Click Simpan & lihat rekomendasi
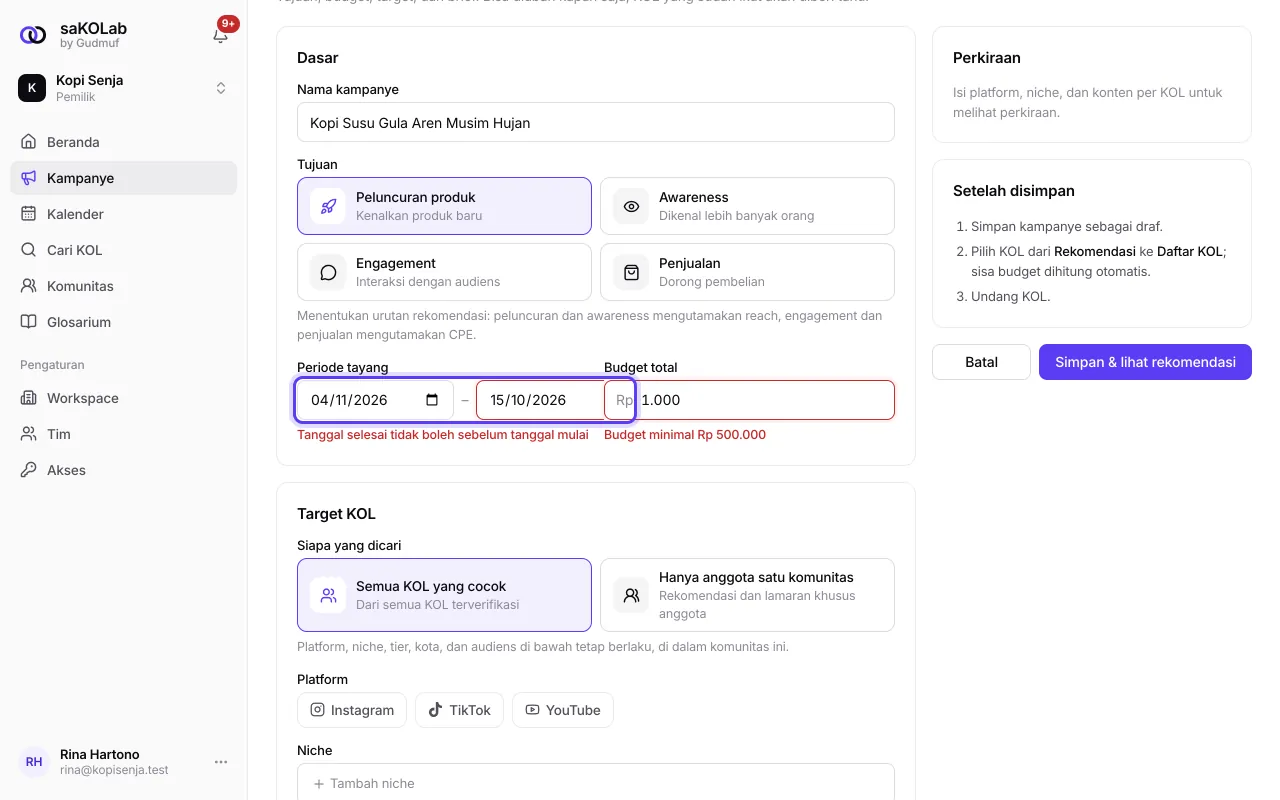Viewport: 1280px width, 800px height. 1145,362
